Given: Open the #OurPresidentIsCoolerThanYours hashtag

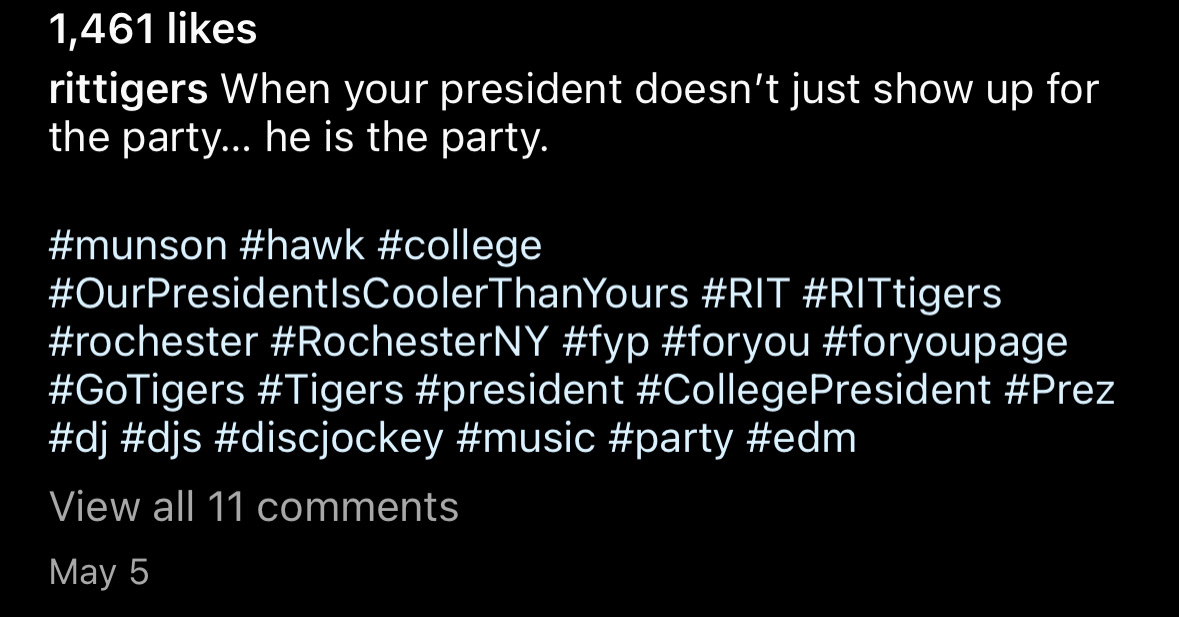Looking at the screenshot, I should 368,294.
